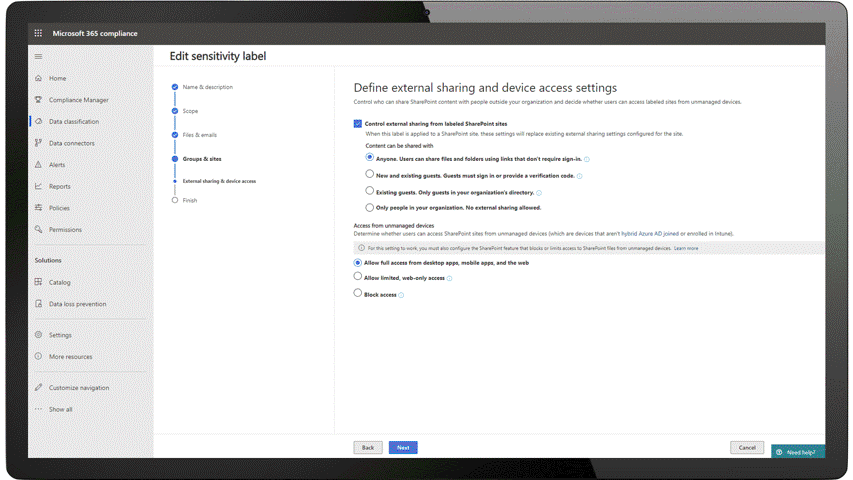The width and height of the screenshot is (853, 480).
Task: Open the Need help? button
Action: coord(798,452)
